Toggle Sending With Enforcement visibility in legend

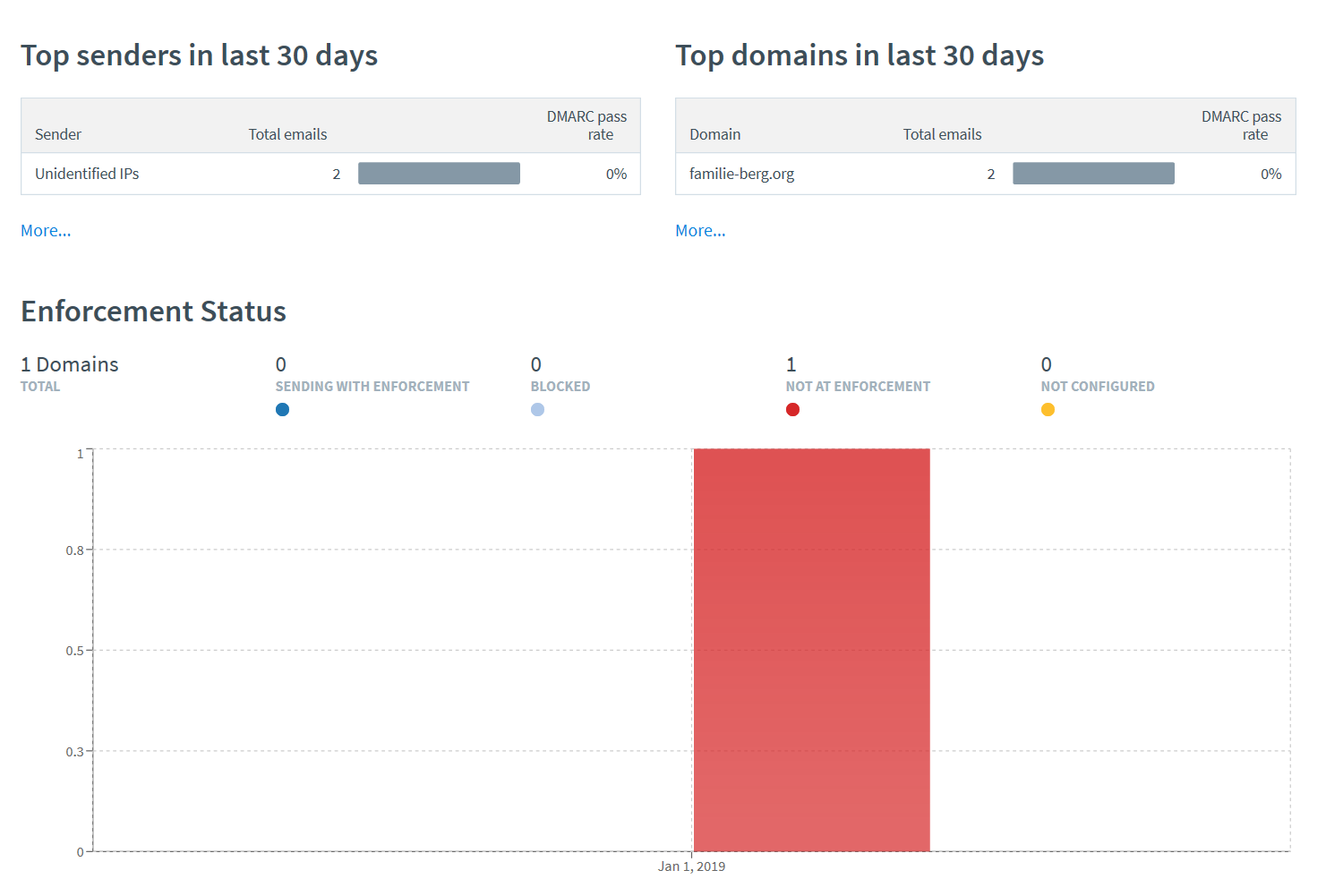[282, 409]
